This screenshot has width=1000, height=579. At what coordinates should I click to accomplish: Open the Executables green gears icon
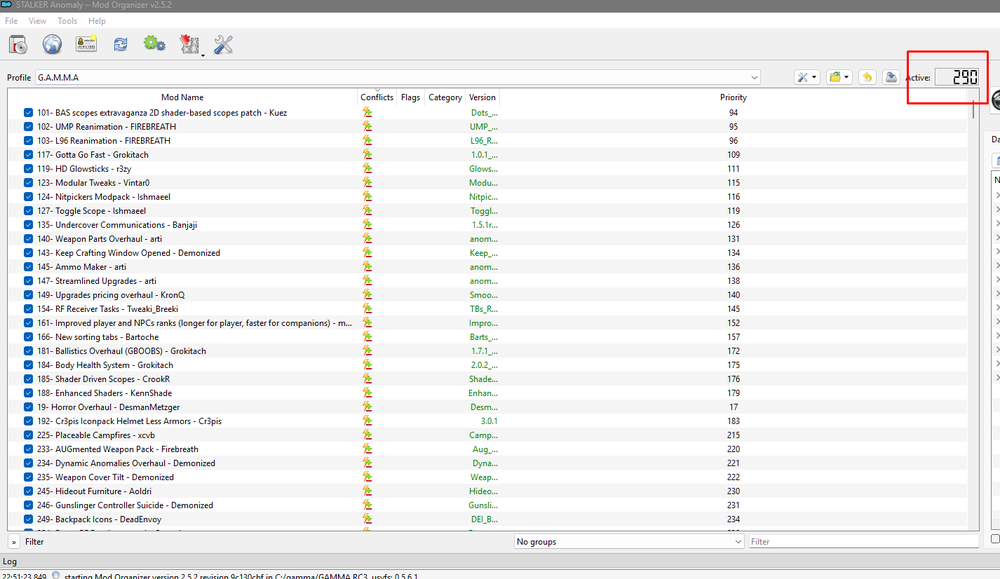tap(153, 44)
